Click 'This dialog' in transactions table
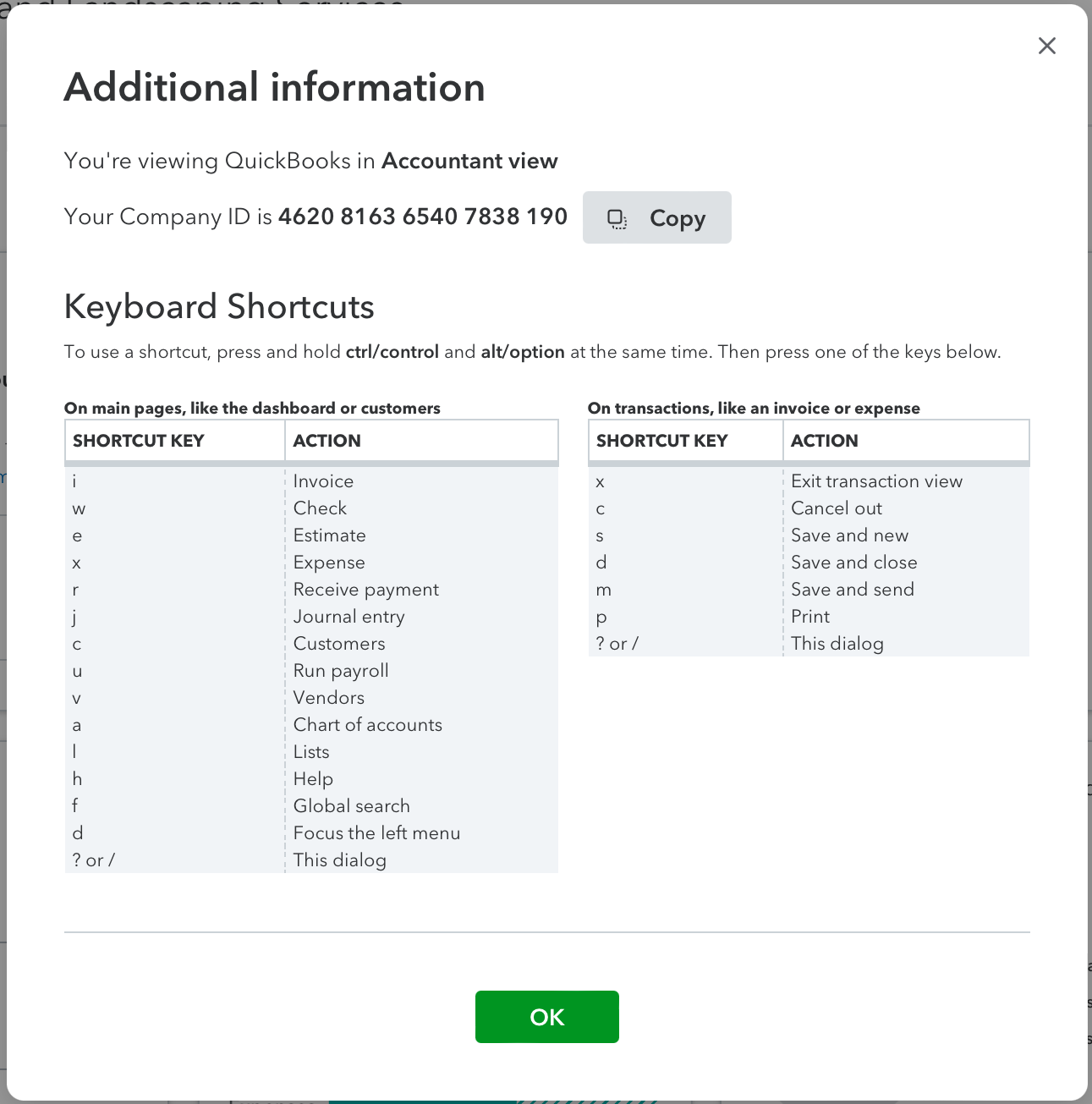 point(837,644)
